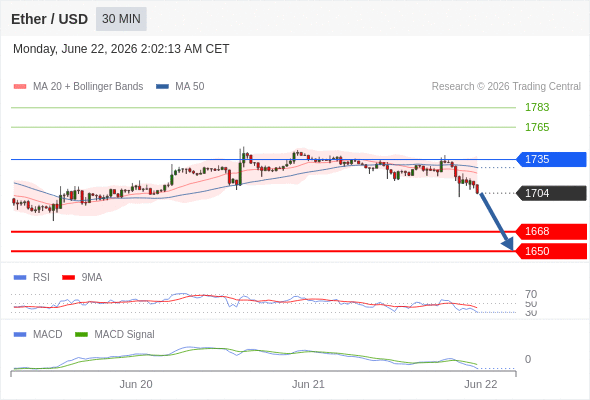Image resolution: width=590 pixels, height=400 pixels.
Task: Click the MACD blue legend swatch
Action: (x=20, y=335)
